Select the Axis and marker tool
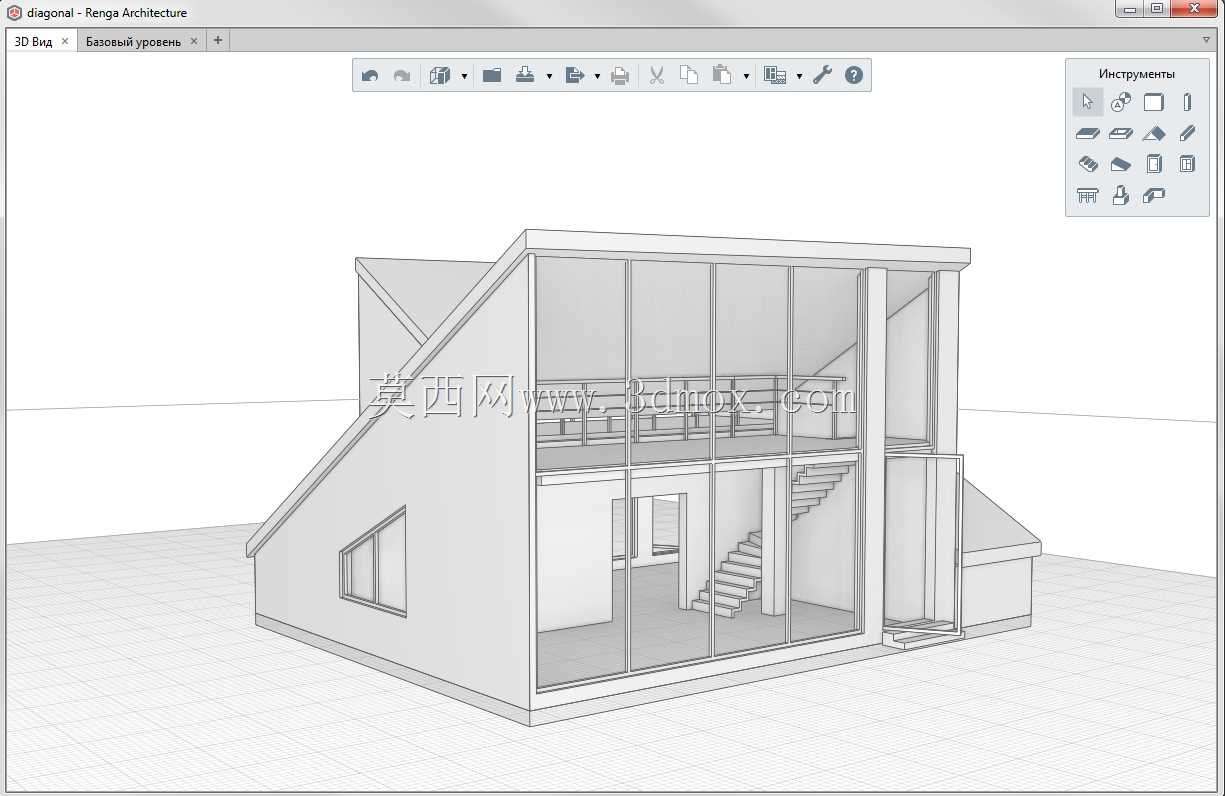The height and width of the screenshot is (796, 1225). point(1121,102)
